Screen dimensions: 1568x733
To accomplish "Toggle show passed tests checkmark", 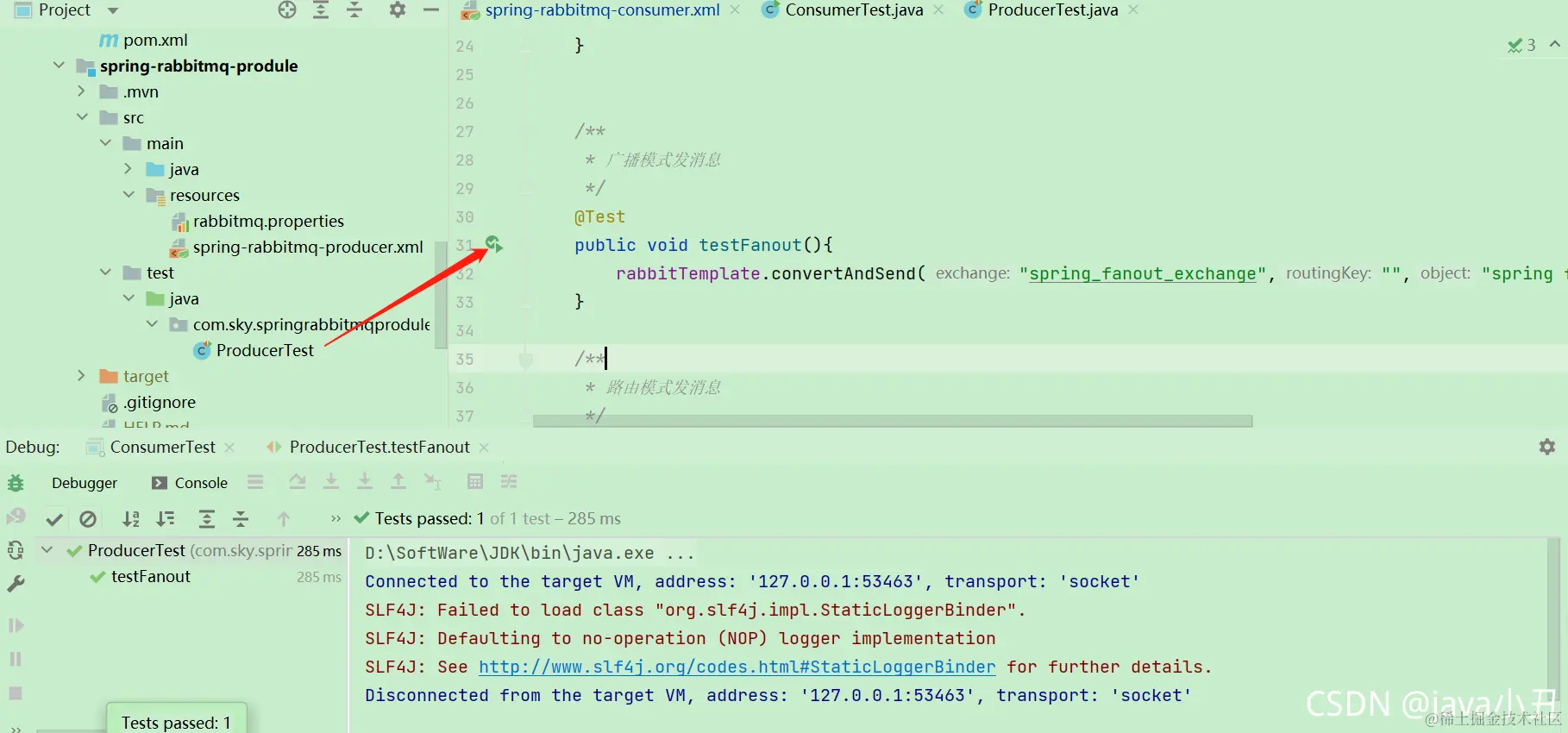I will [x=54, y=519].
